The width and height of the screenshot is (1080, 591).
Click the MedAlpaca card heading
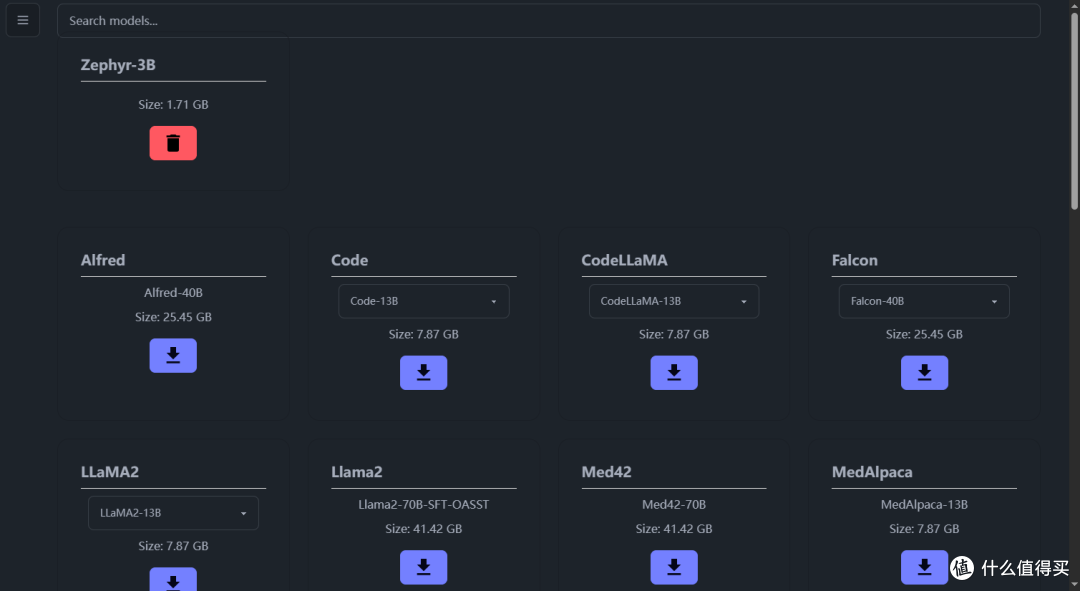tap(872, 472)
